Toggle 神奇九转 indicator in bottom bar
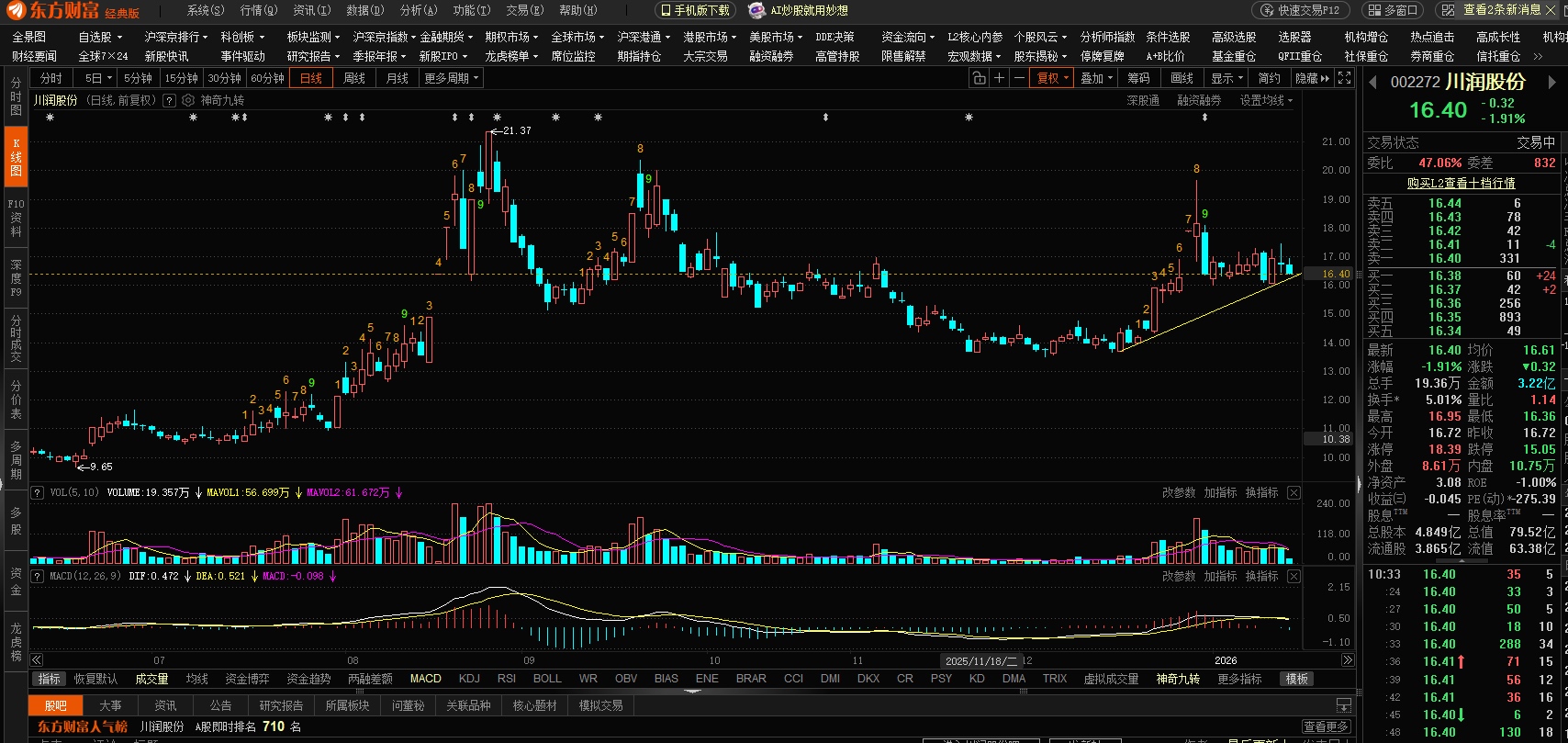 [x=1178, y=679]
